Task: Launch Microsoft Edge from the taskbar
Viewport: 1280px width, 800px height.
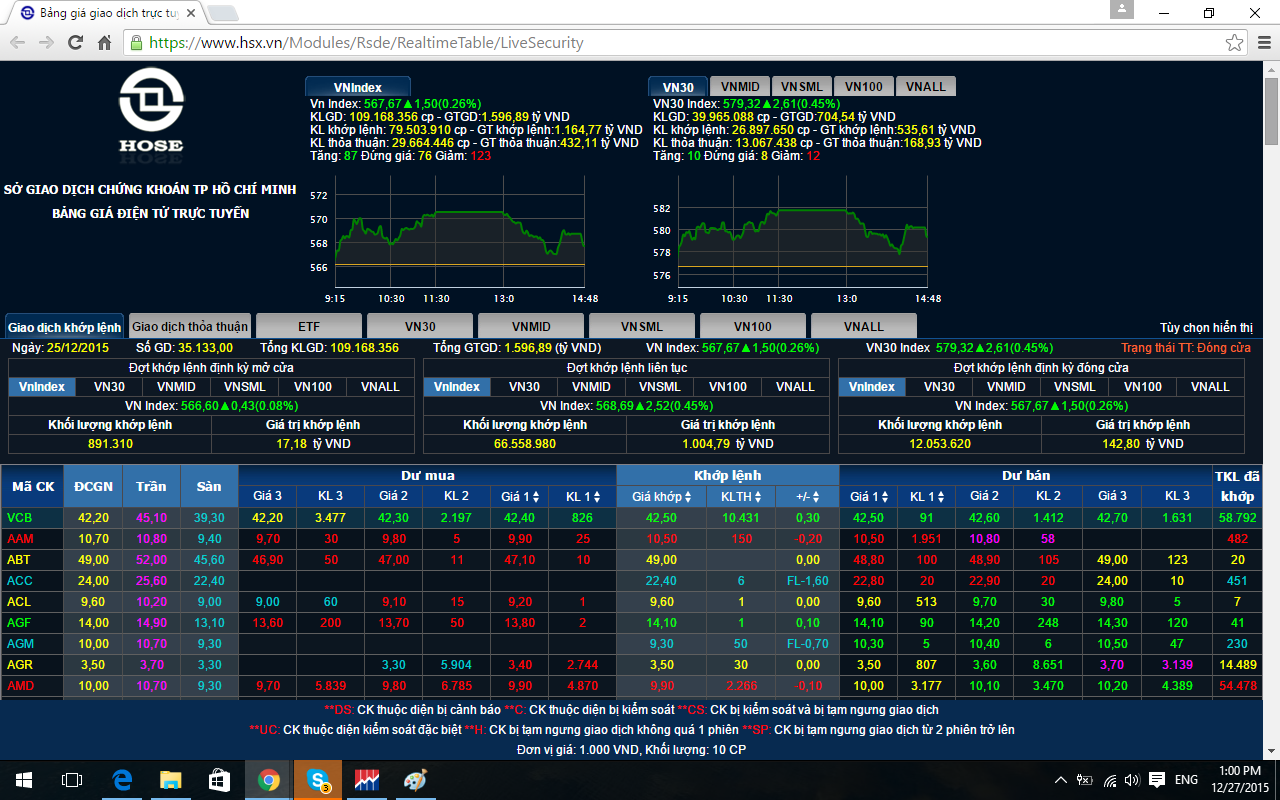Action: click(123, 780)
